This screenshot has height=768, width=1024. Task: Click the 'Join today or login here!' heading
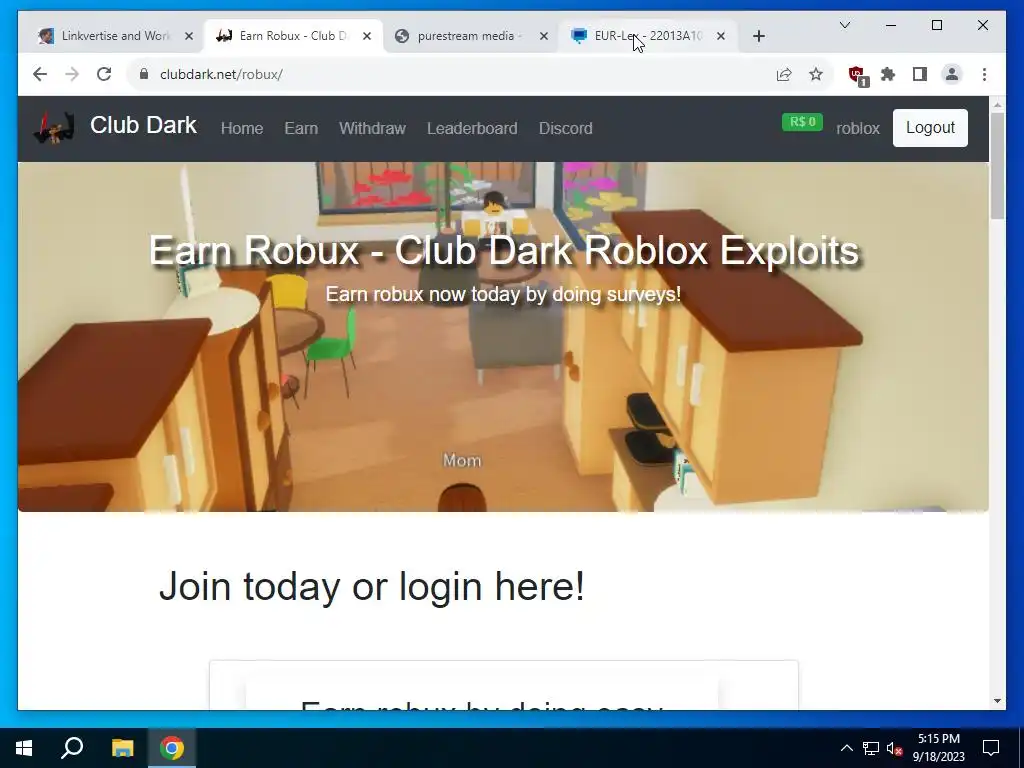pos(372,586)
